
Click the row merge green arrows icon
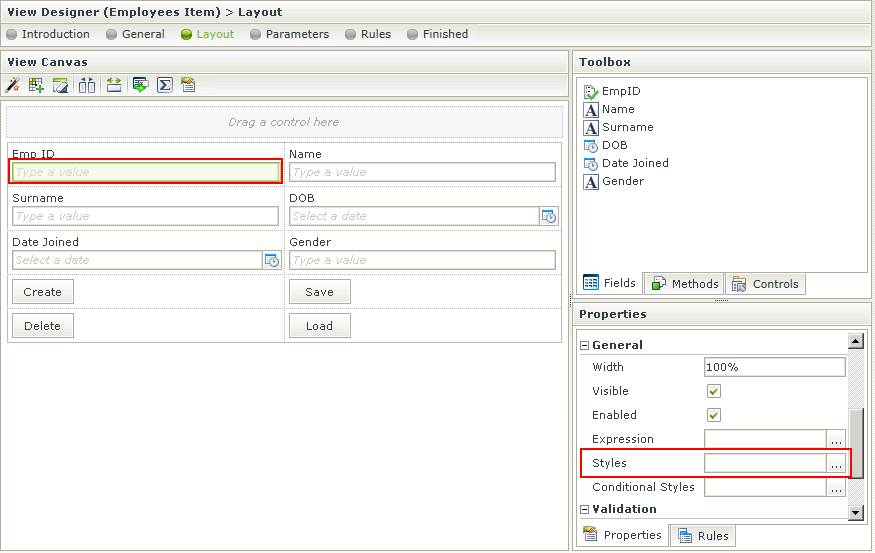point(114,85)
